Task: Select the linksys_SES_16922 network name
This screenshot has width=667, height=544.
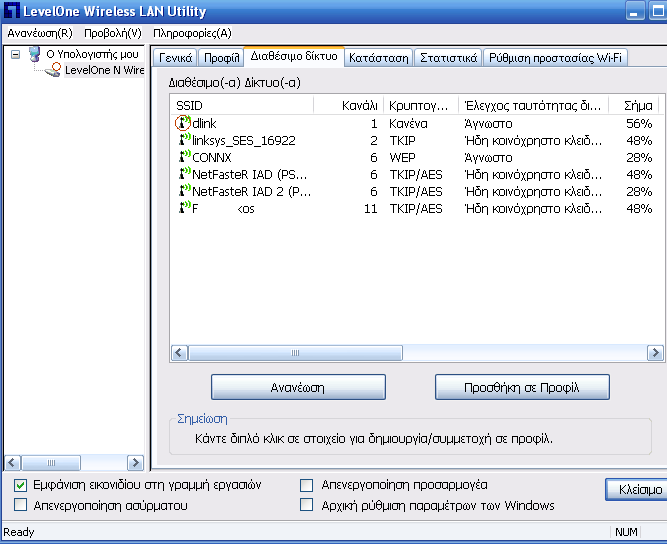Action: pos(244,140)
